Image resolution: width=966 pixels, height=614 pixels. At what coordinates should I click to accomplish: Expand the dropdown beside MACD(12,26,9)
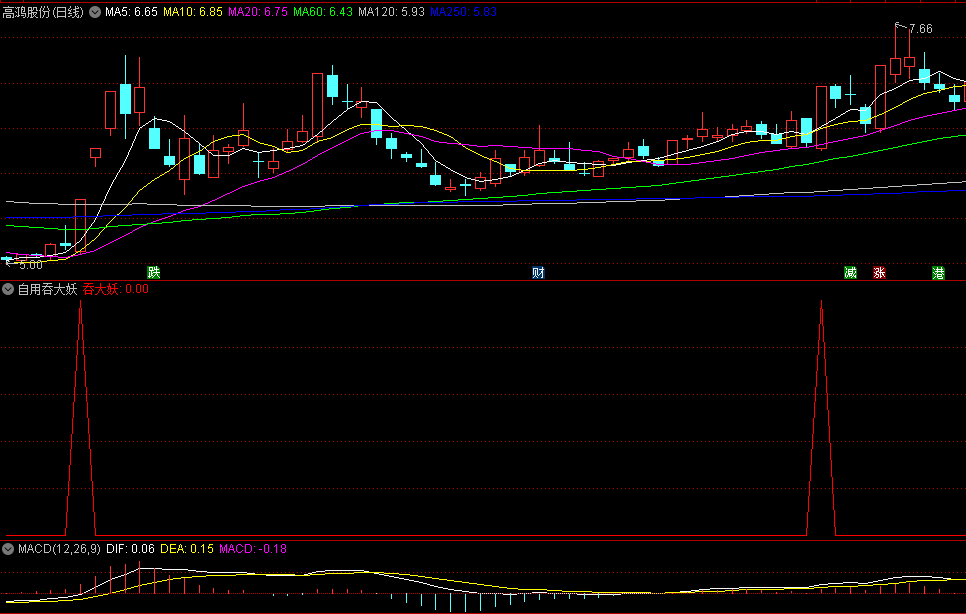pyautogui.click(x=9, y=549)
